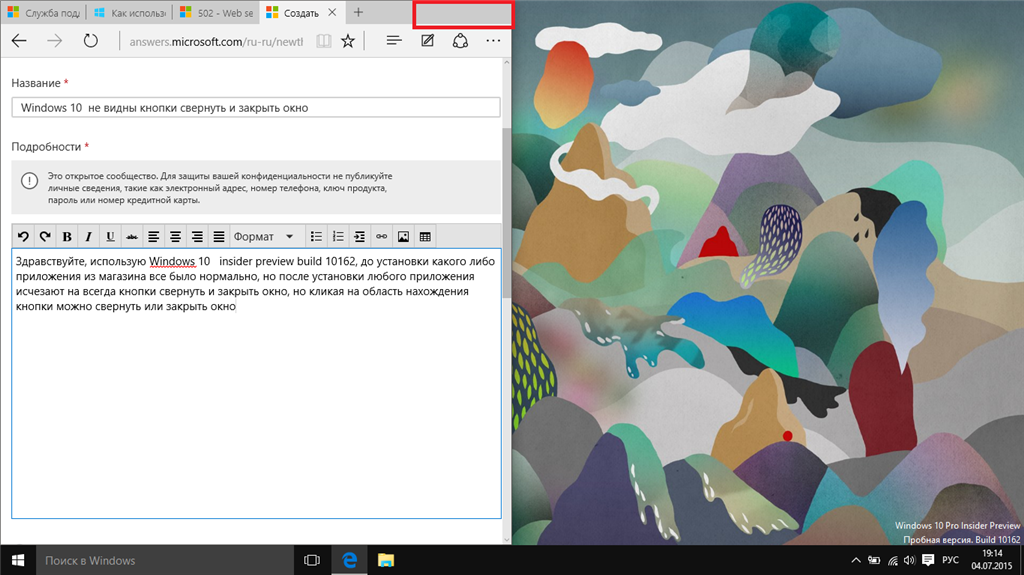The image size is (1024, 575).
Task: Click the page vertical scrollbar thumb
Action: [506, 212]
